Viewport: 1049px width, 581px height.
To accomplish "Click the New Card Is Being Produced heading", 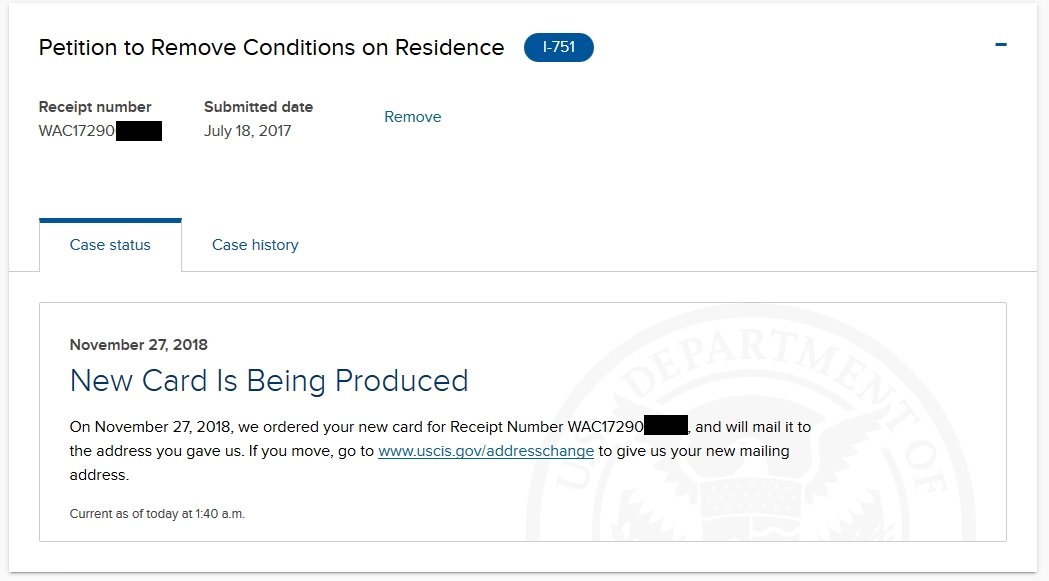I will click(x=269, y=381).
